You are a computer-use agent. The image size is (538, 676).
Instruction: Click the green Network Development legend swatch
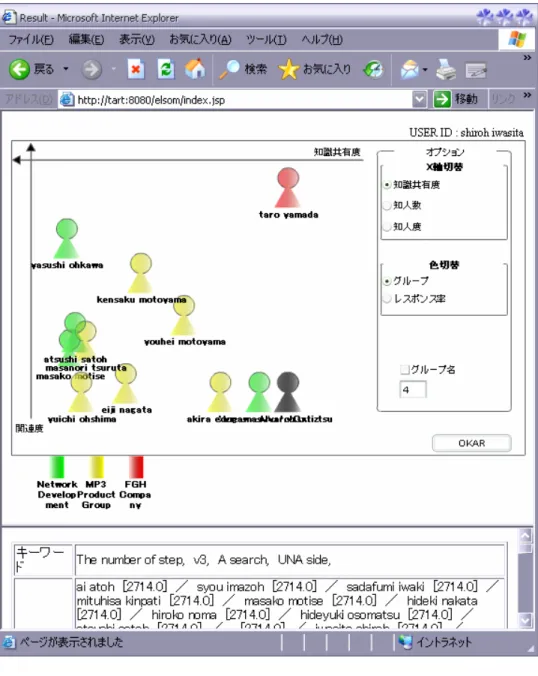(56, 467)
